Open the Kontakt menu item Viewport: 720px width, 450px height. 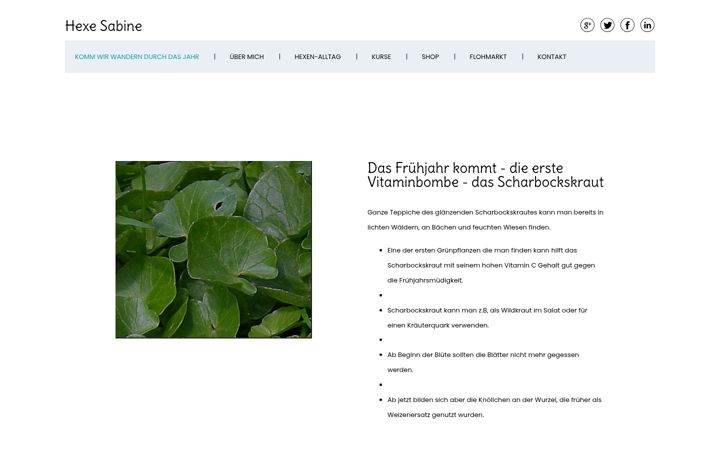point(551,57)
